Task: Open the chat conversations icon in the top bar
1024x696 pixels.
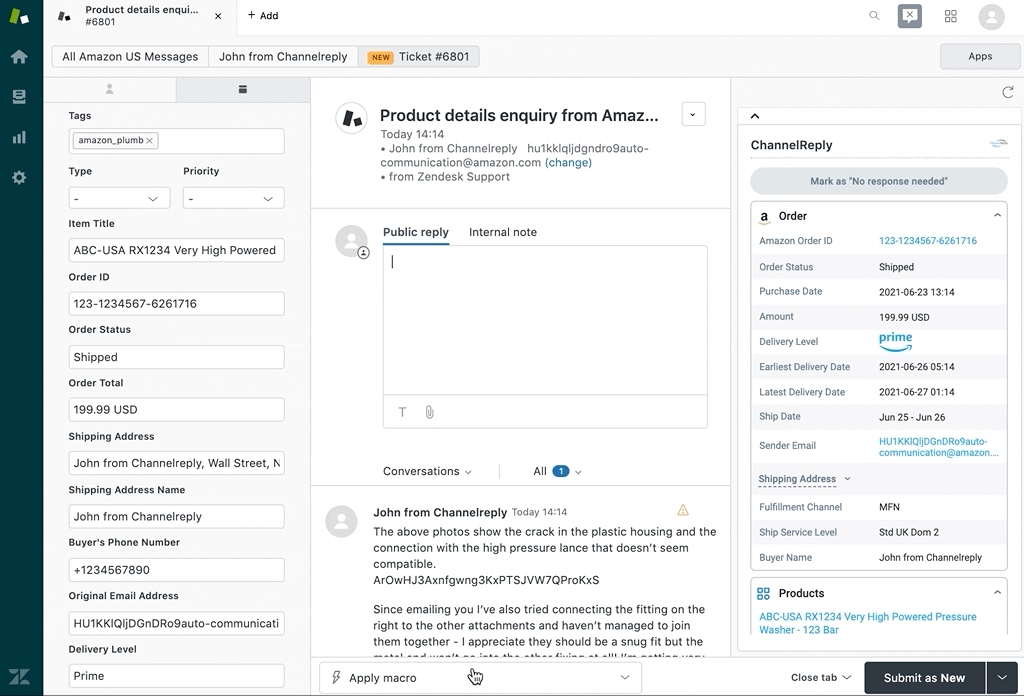Action: point(910,16)
